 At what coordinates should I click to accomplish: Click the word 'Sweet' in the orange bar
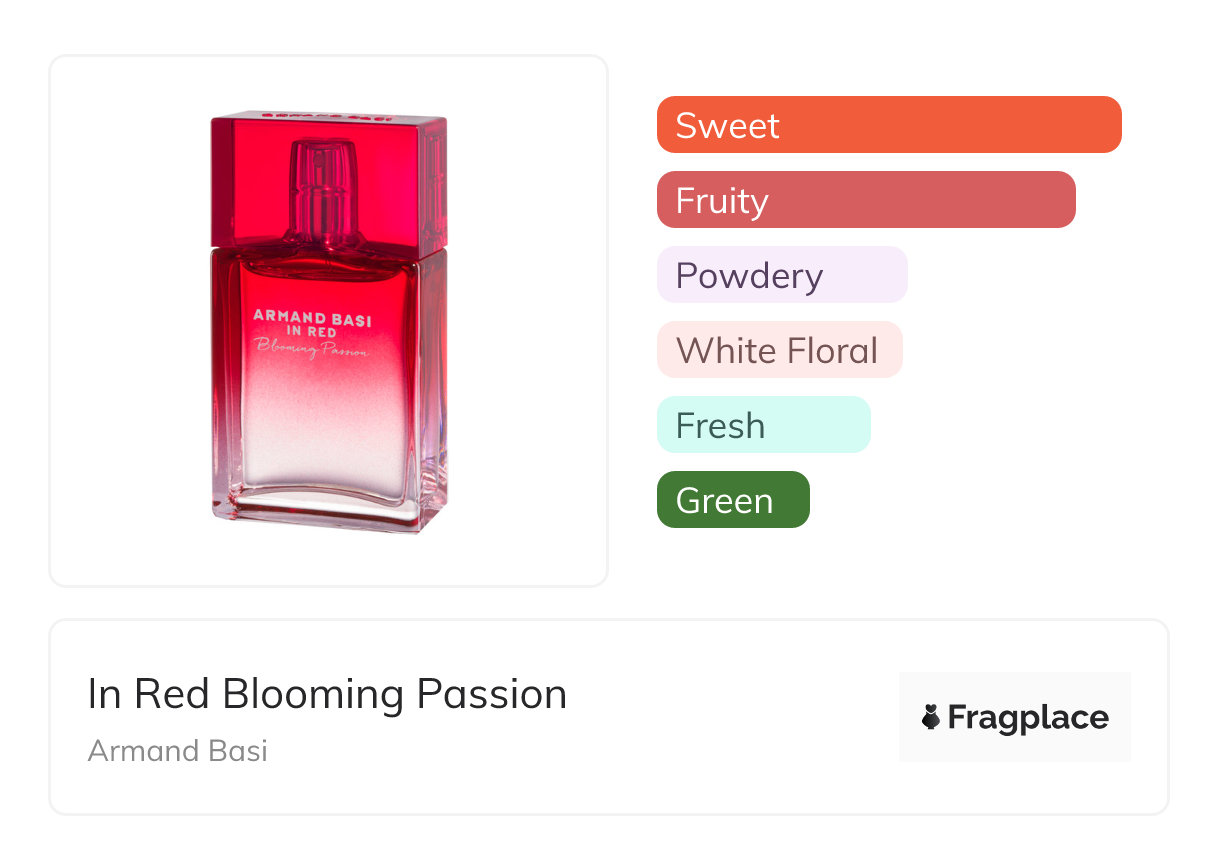727,125
